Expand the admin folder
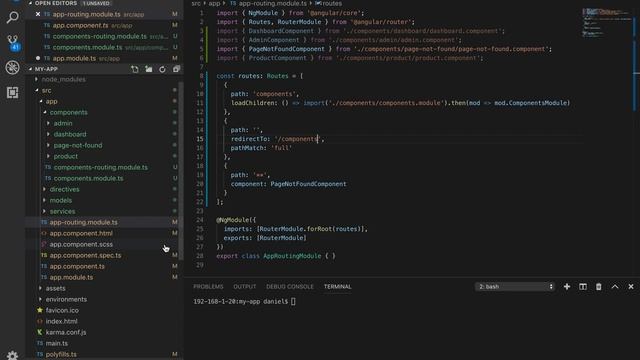Viewport: 640px width, 360px height. [49, 123]
